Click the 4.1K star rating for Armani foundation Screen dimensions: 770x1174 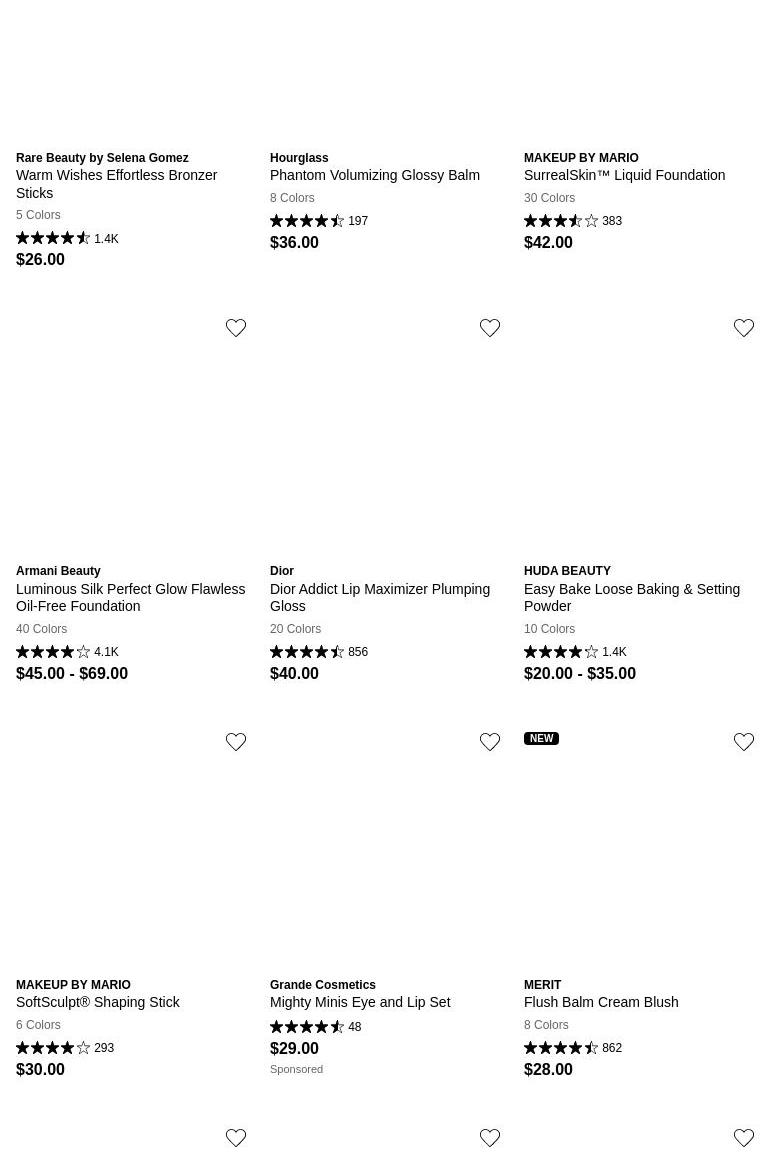(67, 652)
